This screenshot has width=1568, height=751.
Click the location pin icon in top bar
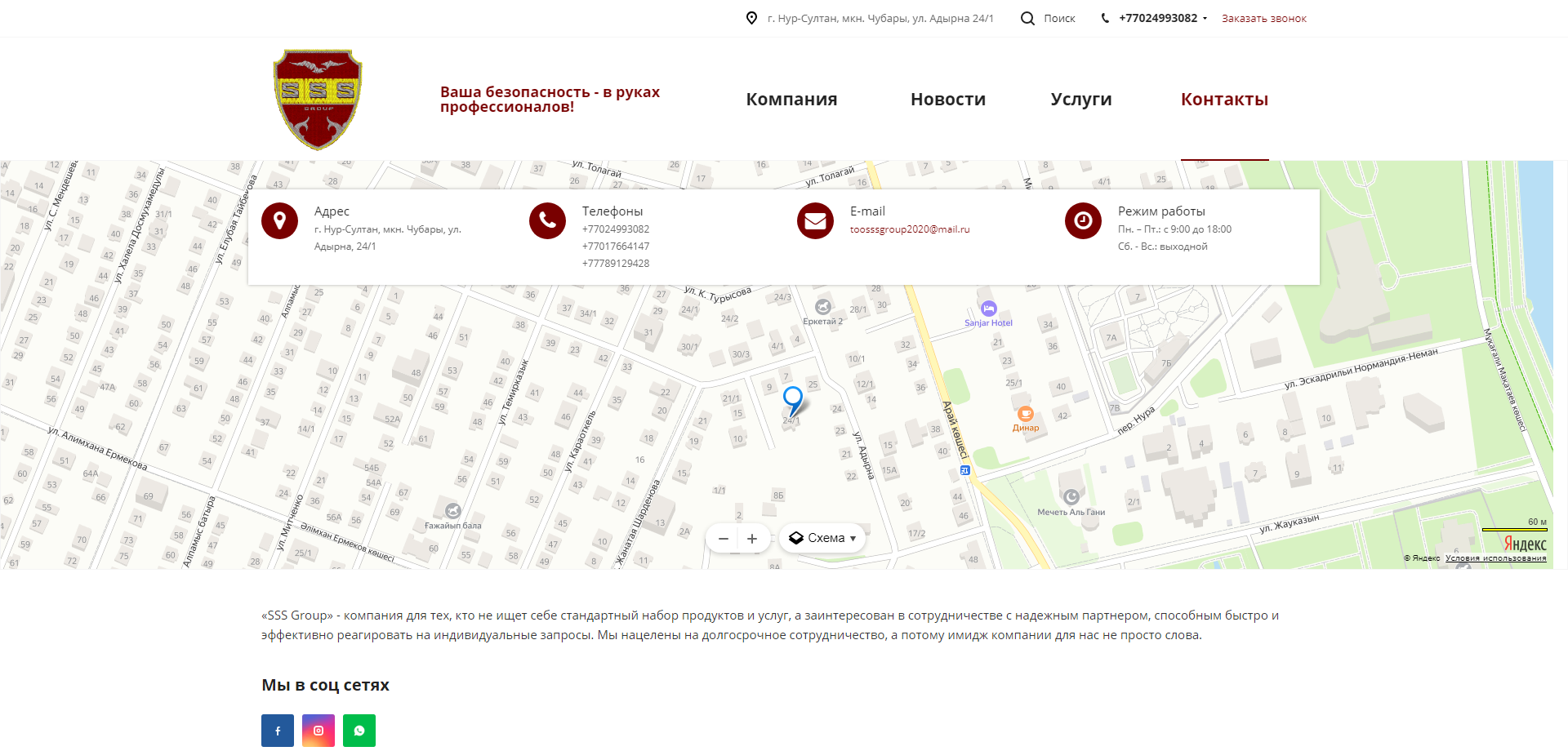752,18
